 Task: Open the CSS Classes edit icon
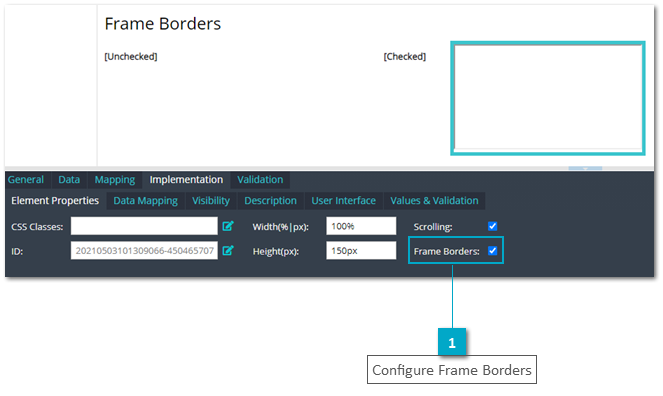[x=228, y=226]
